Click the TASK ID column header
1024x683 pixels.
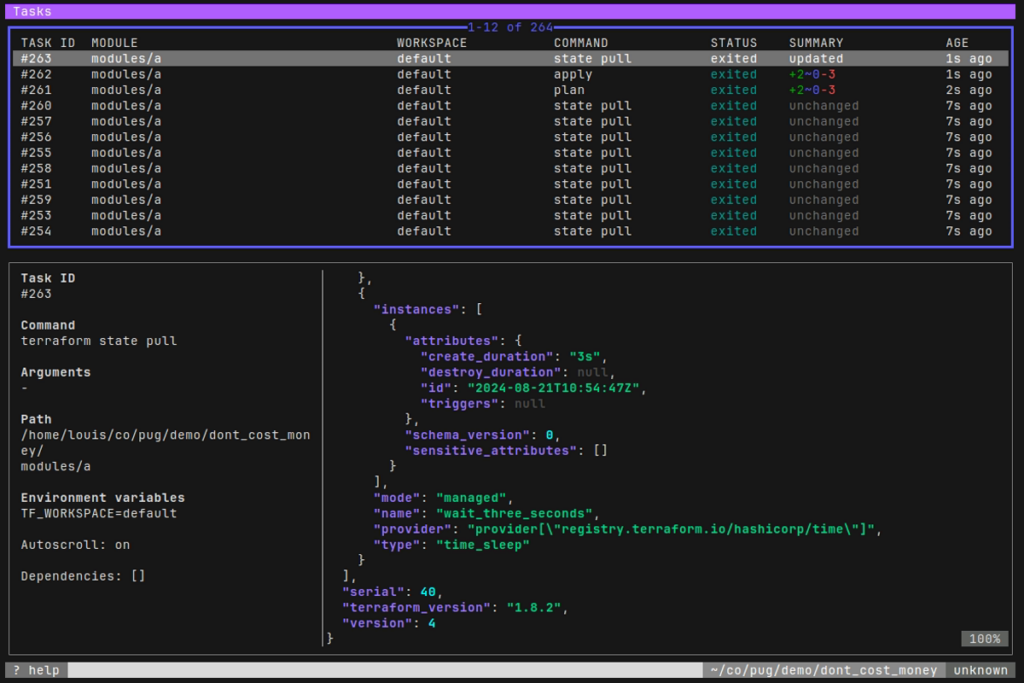coord(48,43)
